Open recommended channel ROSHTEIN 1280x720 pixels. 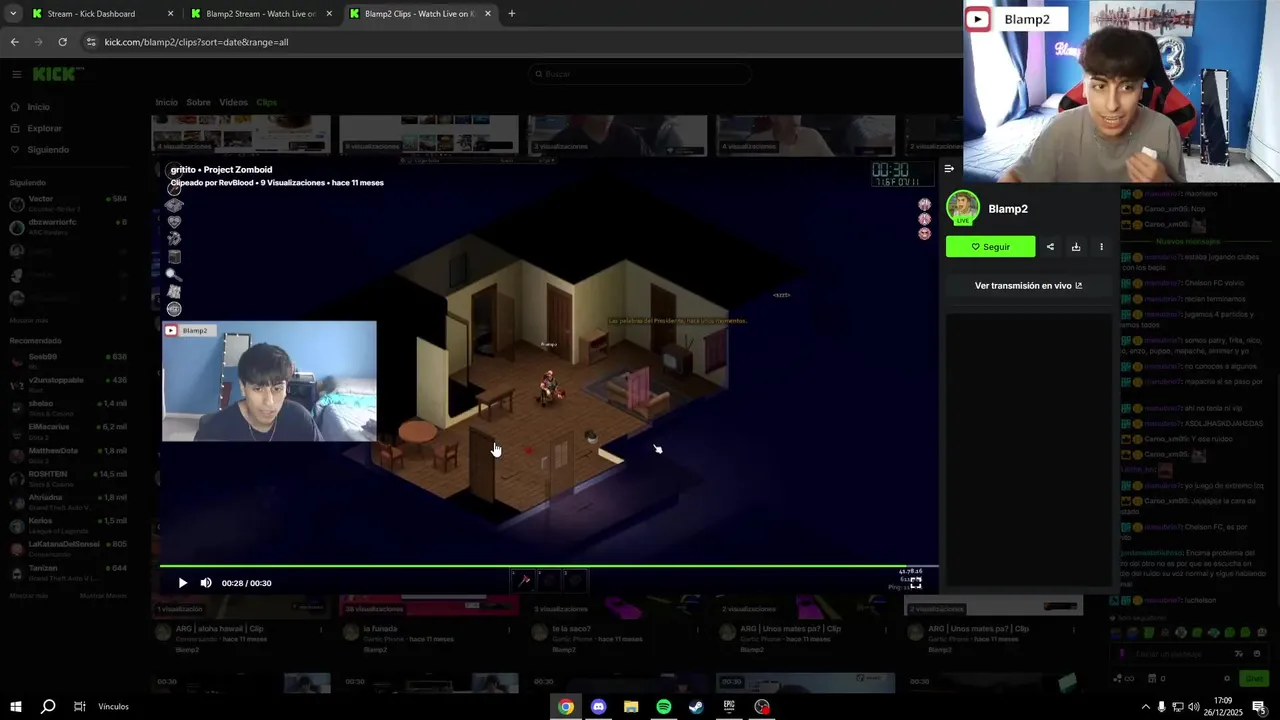(68, 478)
